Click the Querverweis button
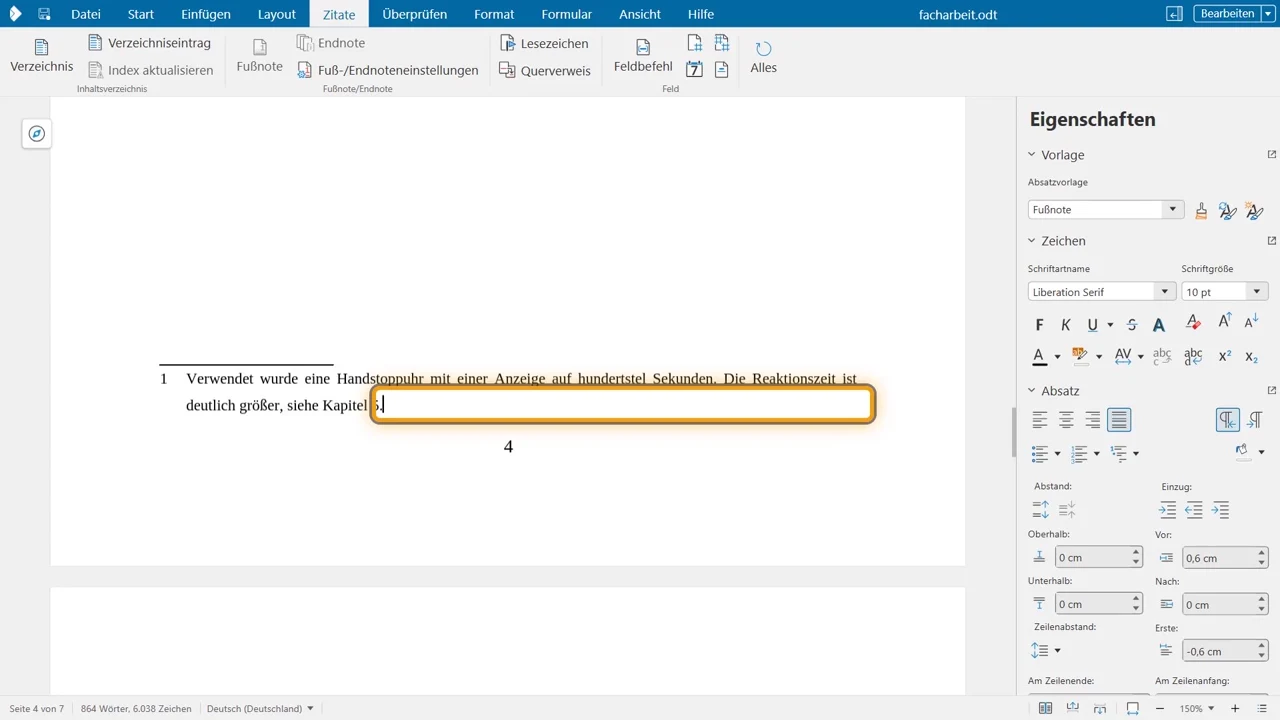This screenshot has height=720, width=1280. click(544, 71)
